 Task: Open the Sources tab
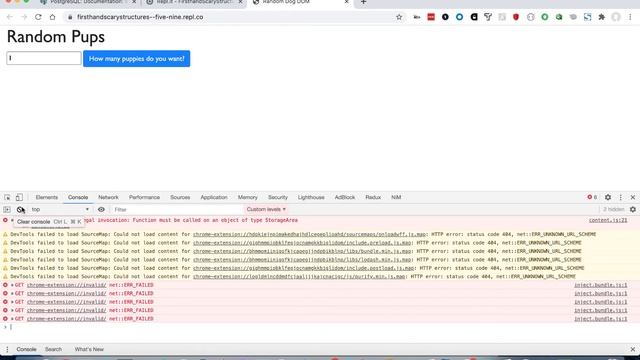point(180,198)
